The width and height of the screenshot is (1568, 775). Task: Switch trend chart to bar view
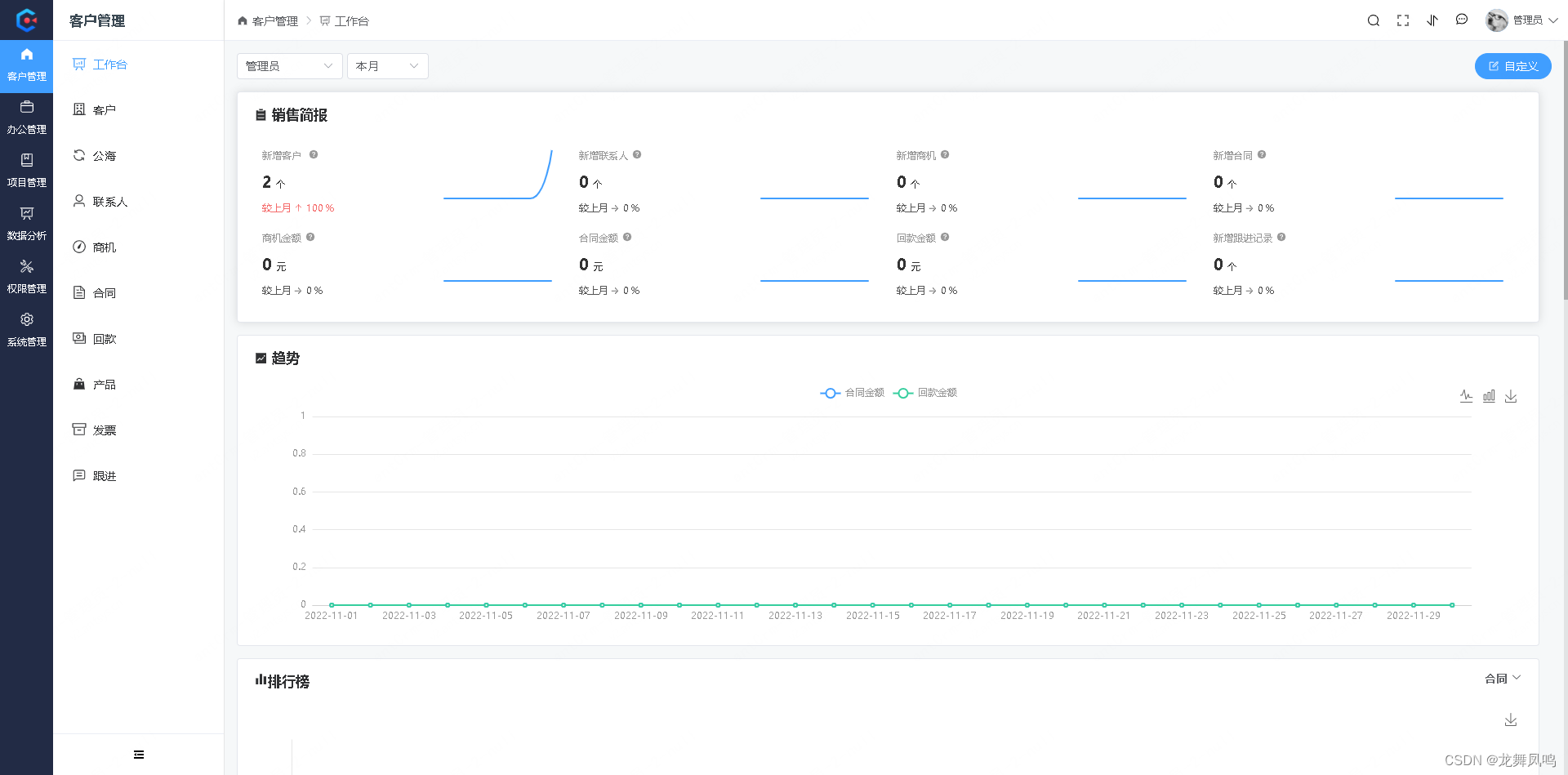pyautogui.click(x=1489, y=396)
